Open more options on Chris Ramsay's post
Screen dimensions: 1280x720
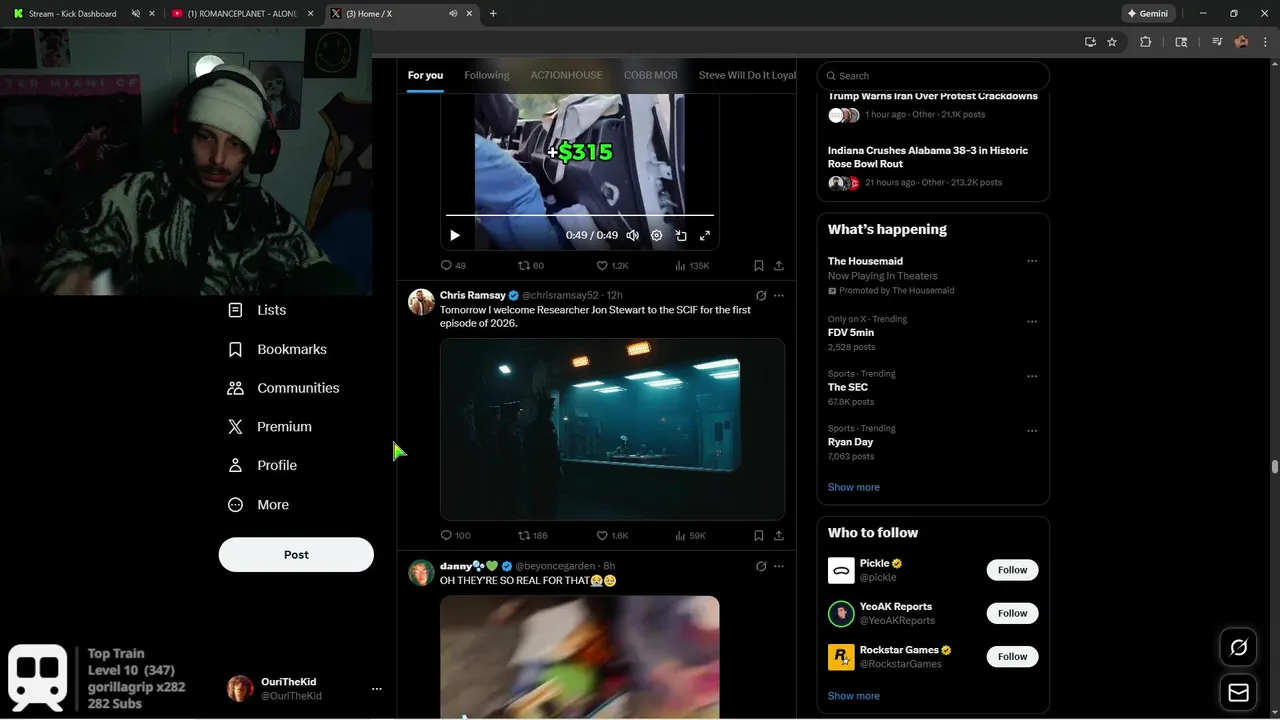779,296
